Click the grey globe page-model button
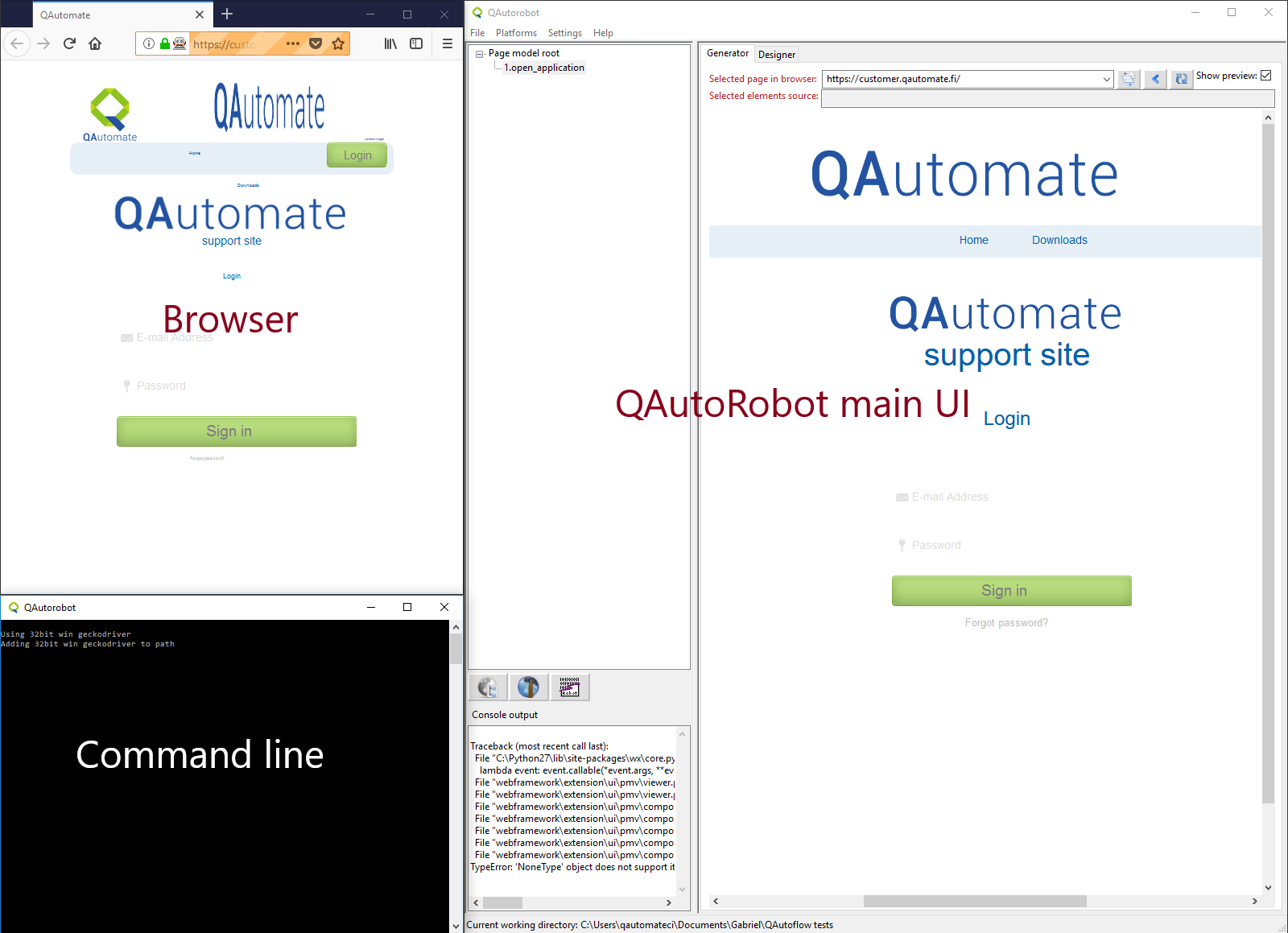1288x933 pixels. pyautogui.click(x=488, y=687)
